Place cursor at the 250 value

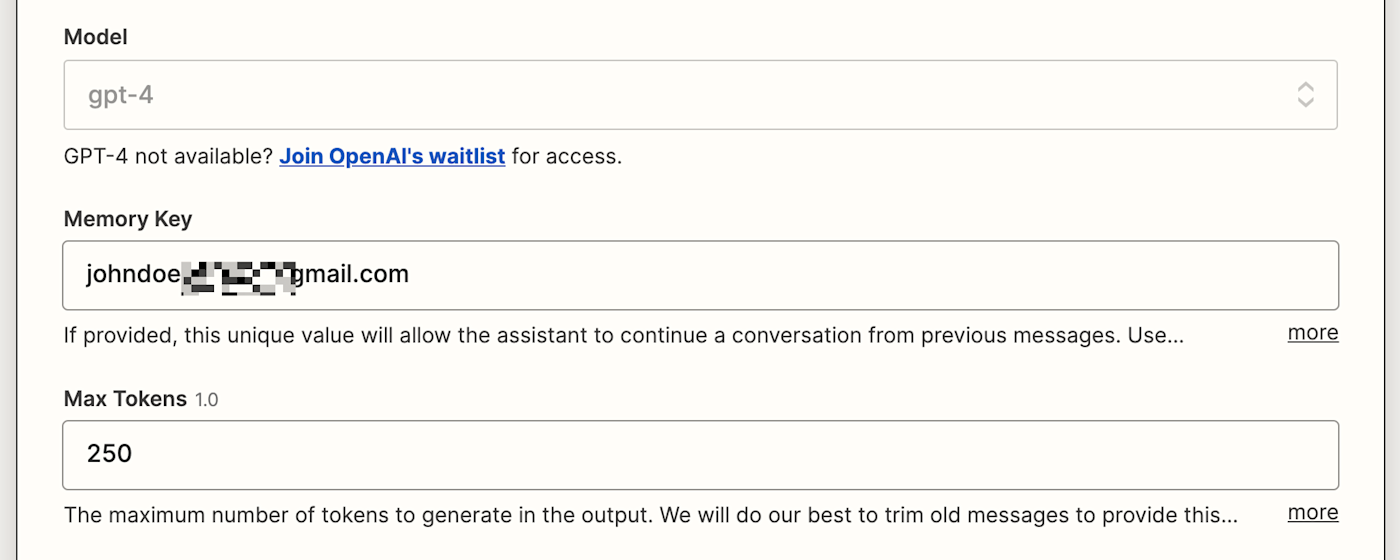(x=109, y=454)
